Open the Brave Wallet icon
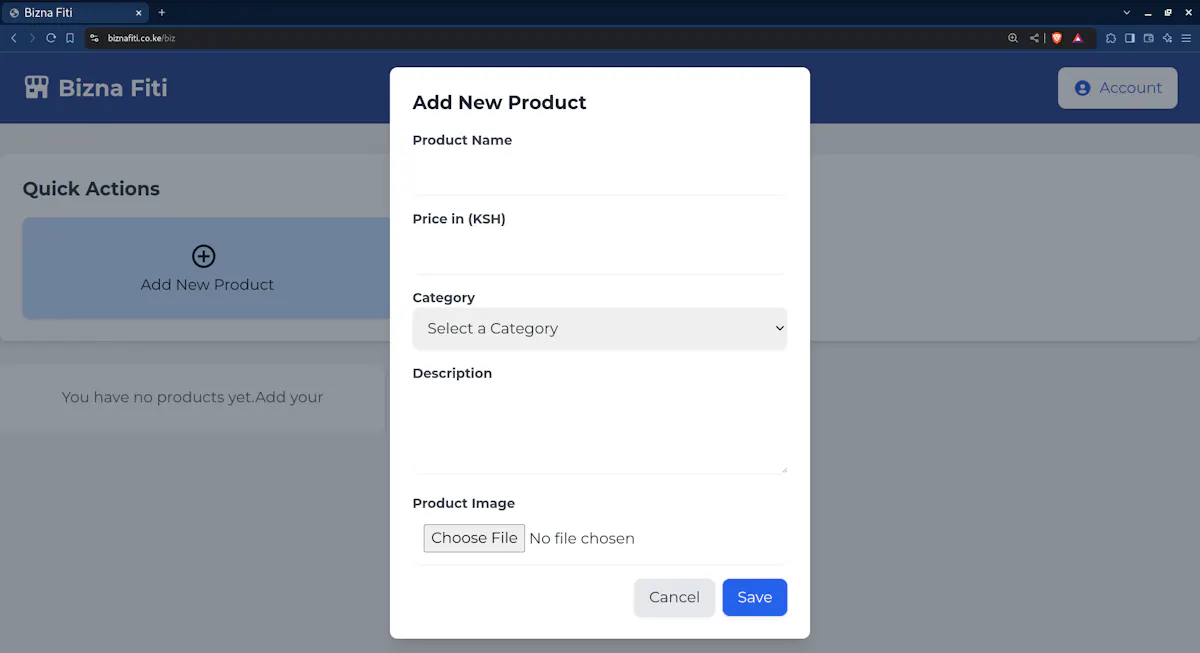The height and width of the screenshot is (653, 1200). tap(1149, 38)
